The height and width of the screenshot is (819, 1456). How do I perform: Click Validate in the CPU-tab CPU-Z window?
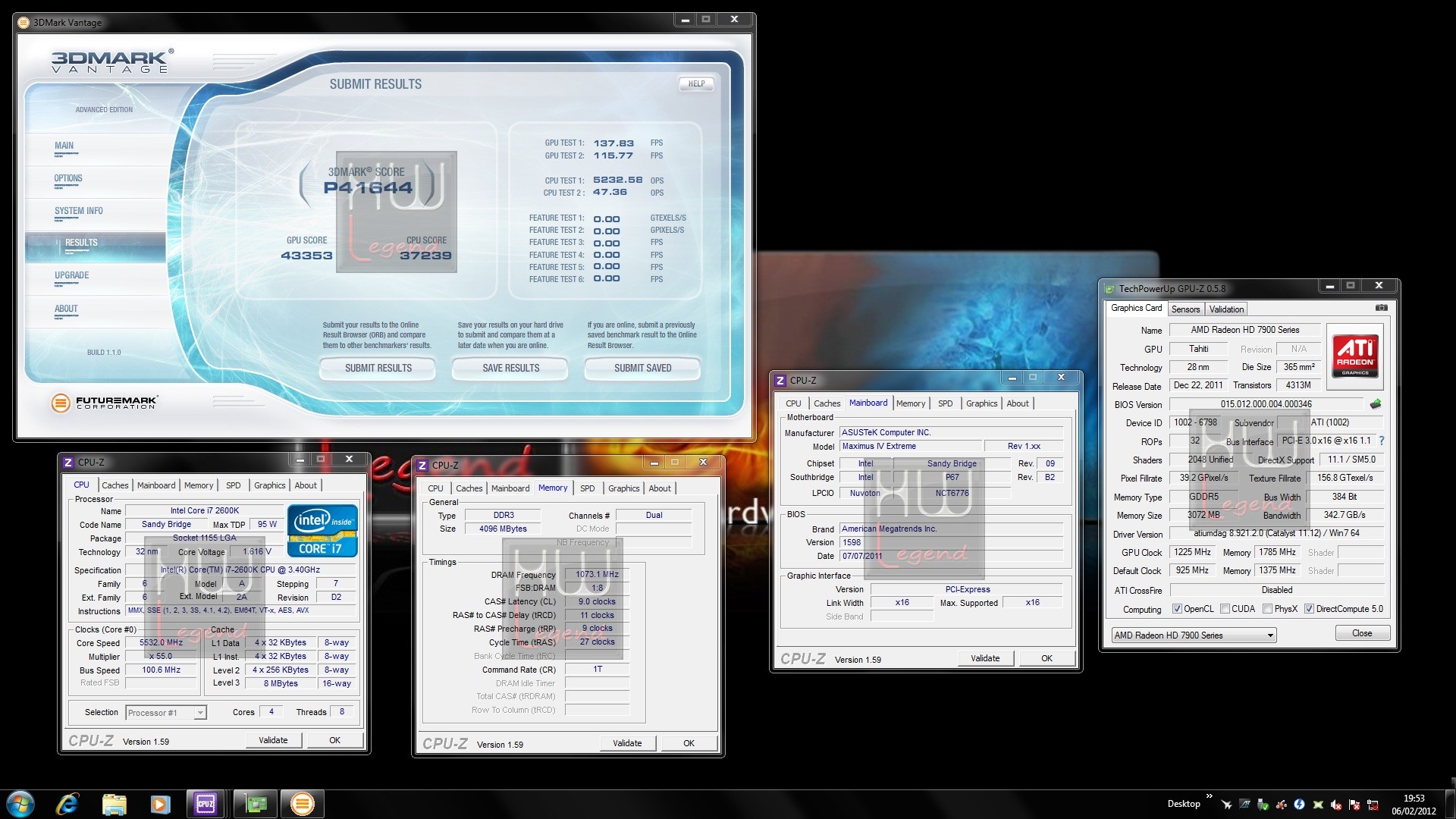point(273,740)
